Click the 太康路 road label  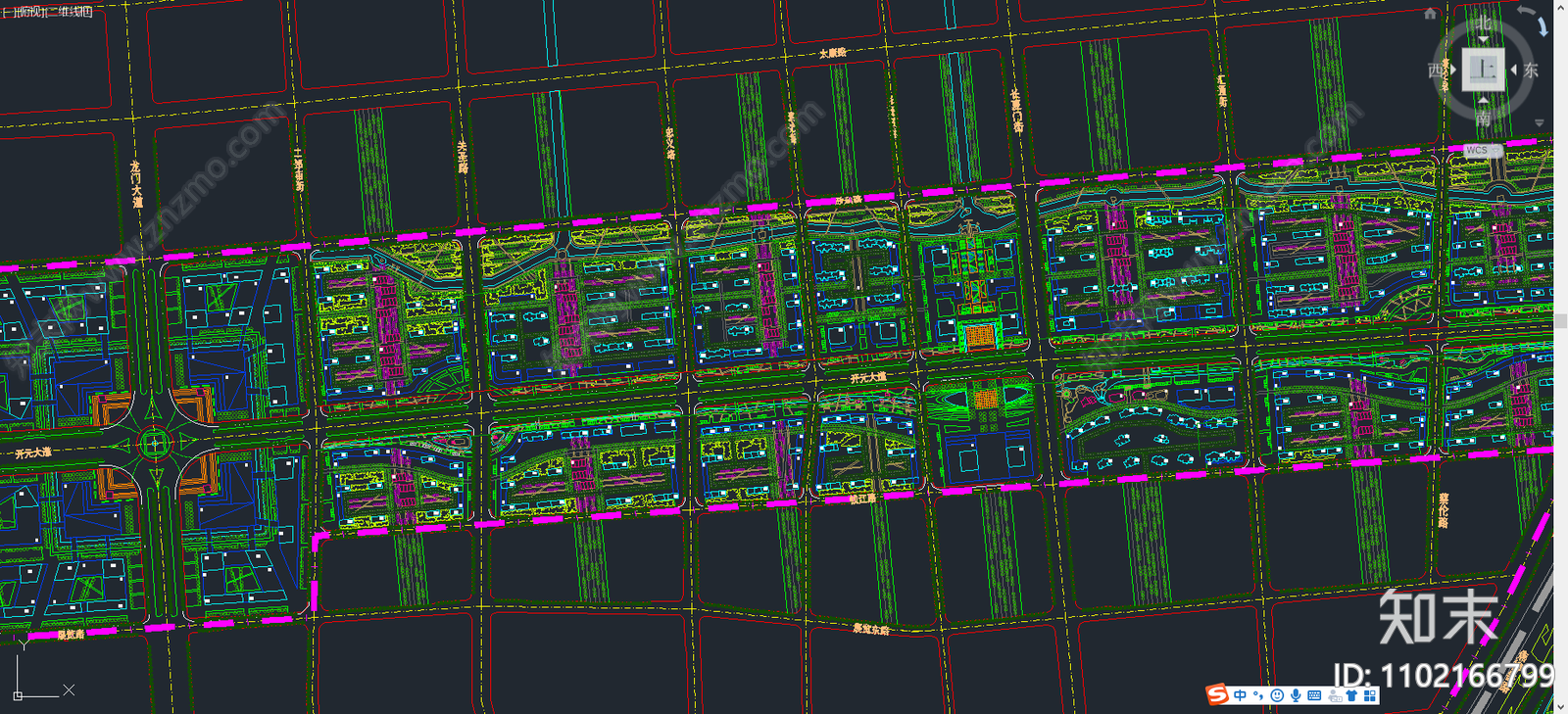click(x=832, y=53)
